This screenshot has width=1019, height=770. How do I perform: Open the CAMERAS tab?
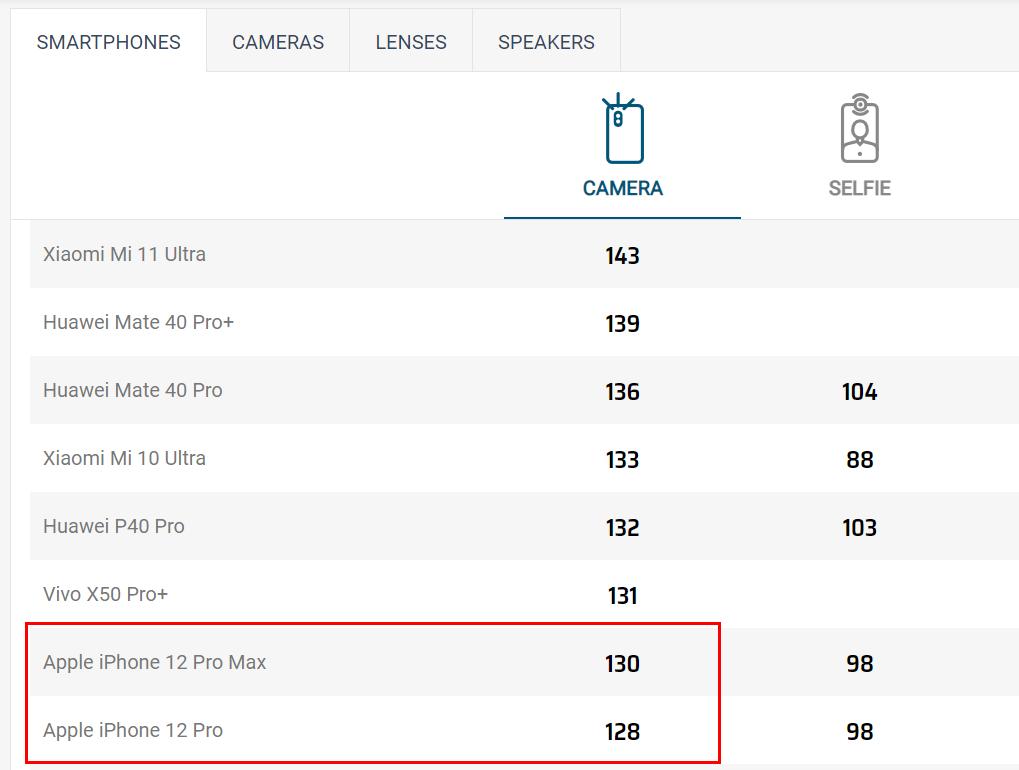click(278, 42)
